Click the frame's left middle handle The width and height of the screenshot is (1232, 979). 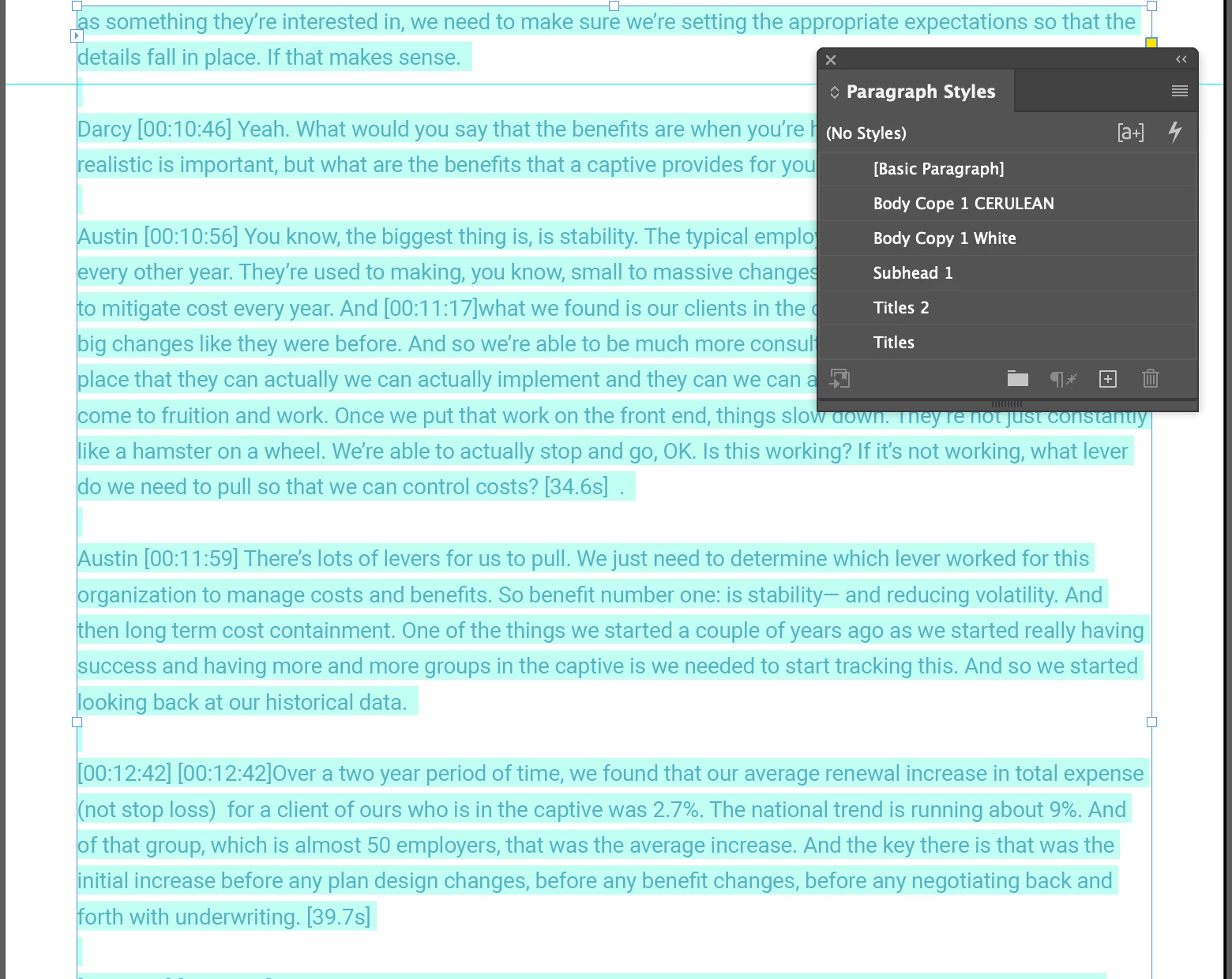(77, 722)
